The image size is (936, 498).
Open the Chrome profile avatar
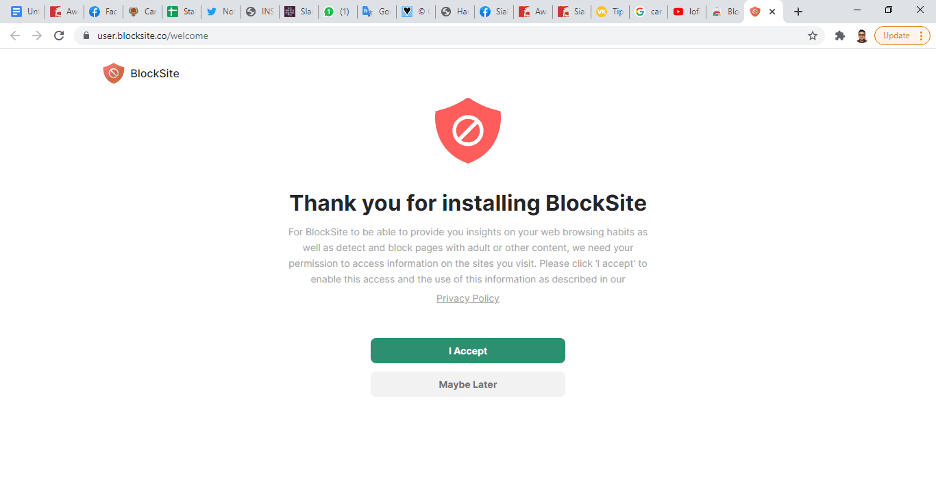coord(861,36)
